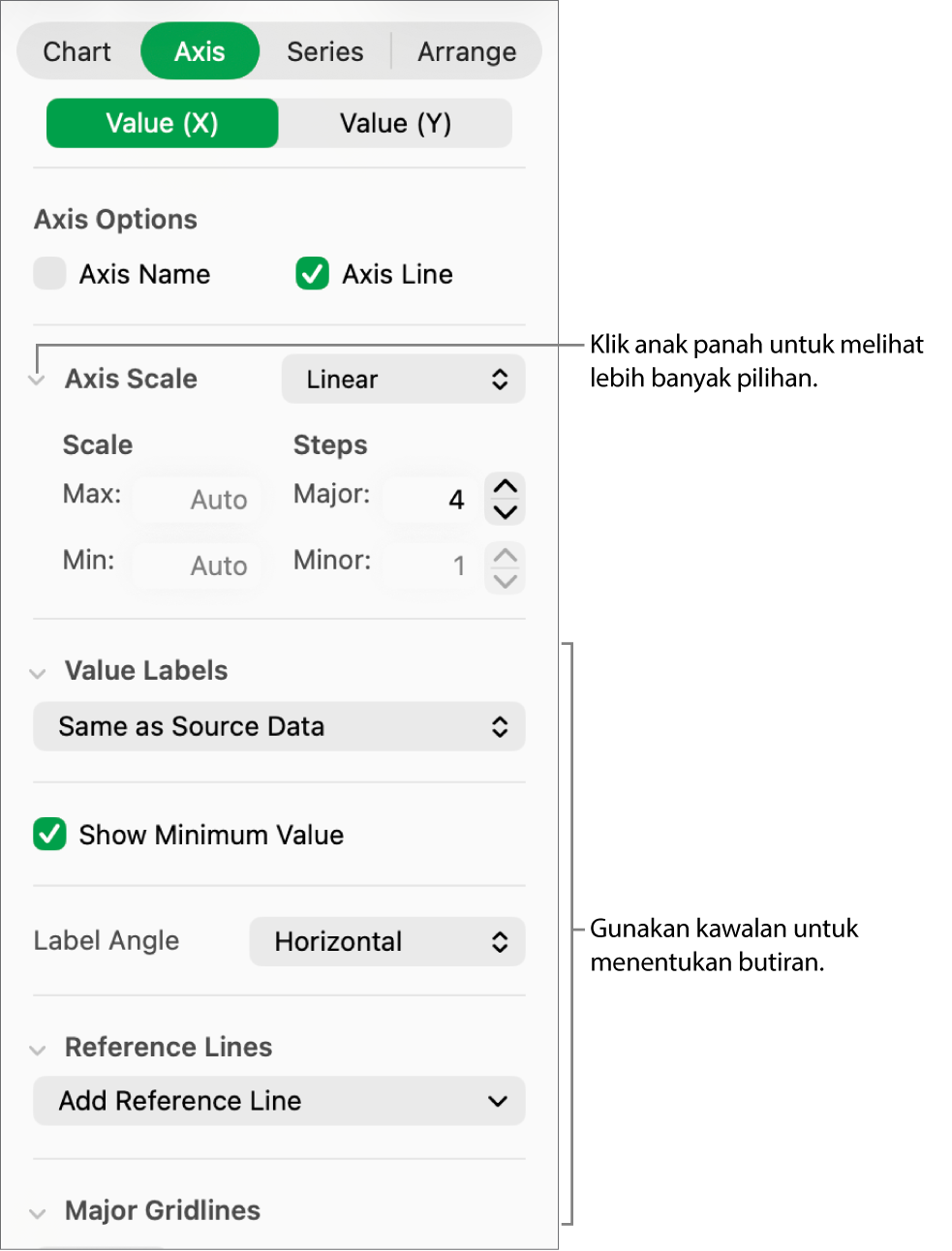Viewport: 952px width, 1251px height.
Task: Click the Minor steps up arrow
Action: tap(506, 556)
